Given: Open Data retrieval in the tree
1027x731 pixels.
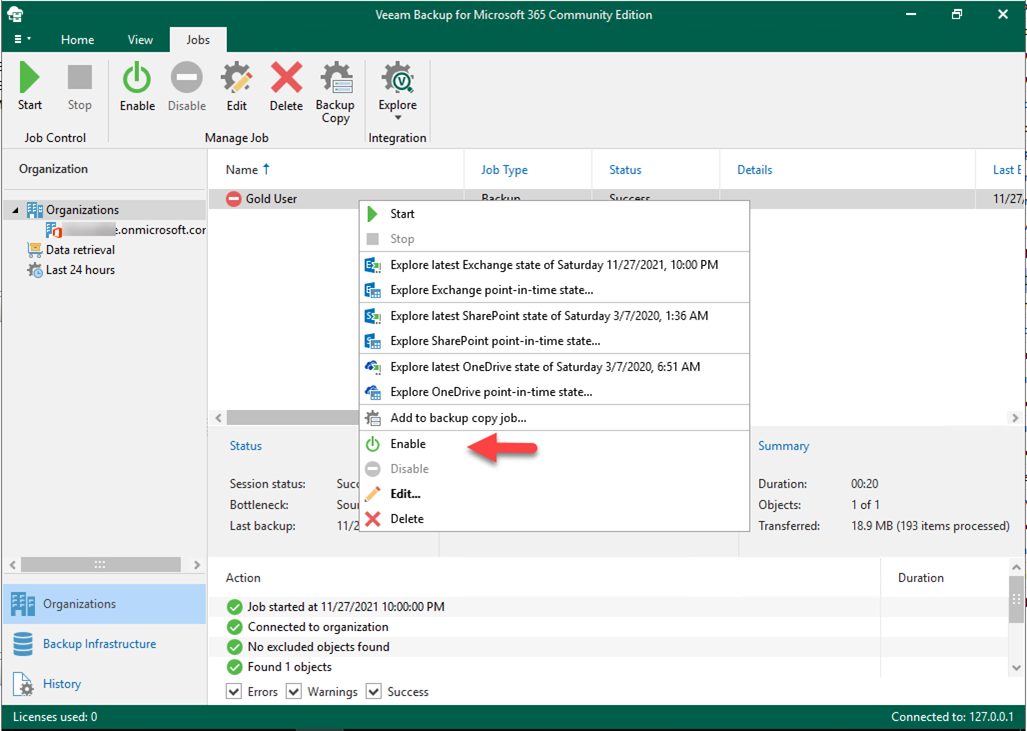Looking at the screenshot, I should tap(80, 250).
